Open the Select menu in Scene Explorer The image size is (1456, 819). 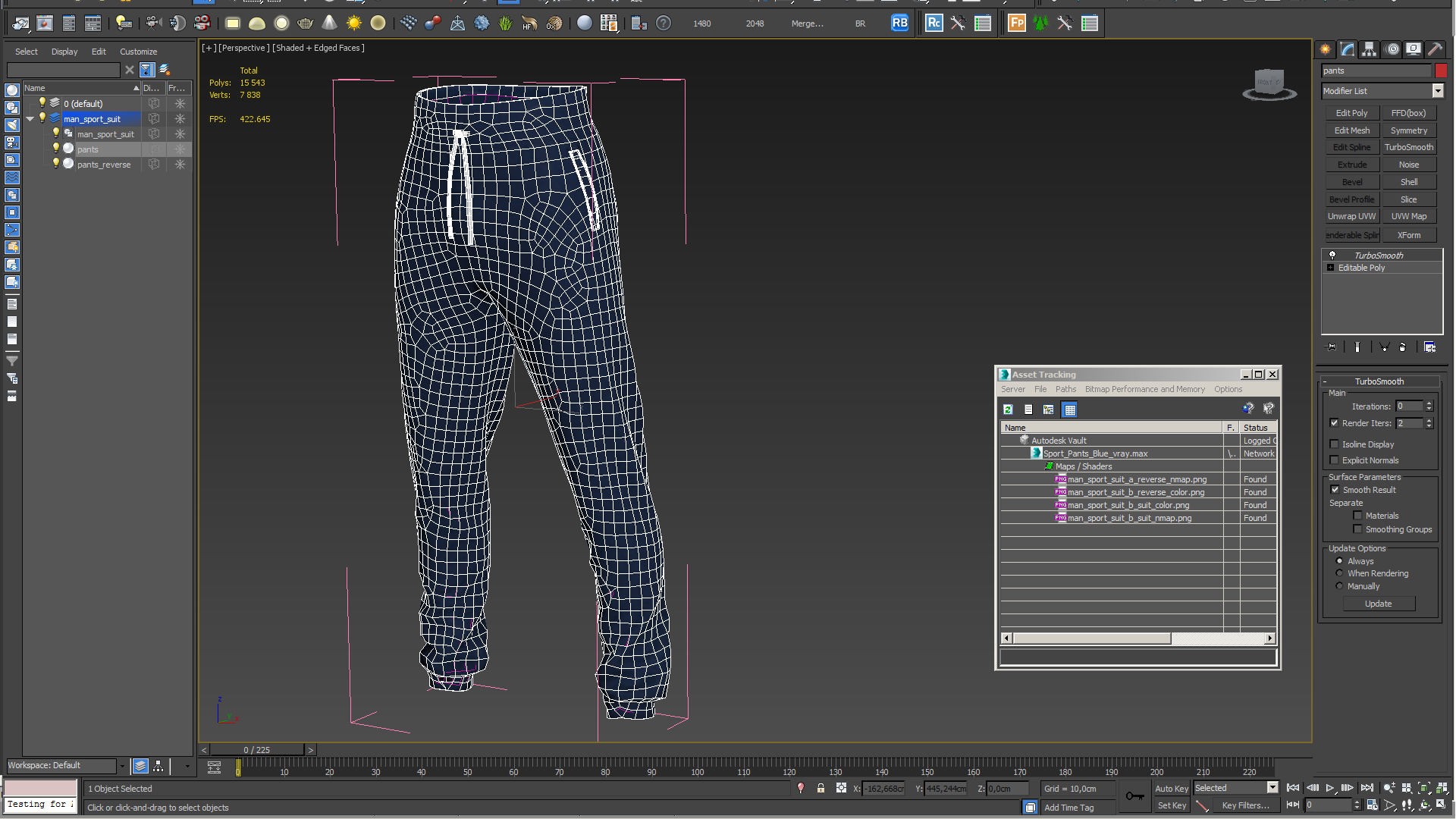pos(27,52)
